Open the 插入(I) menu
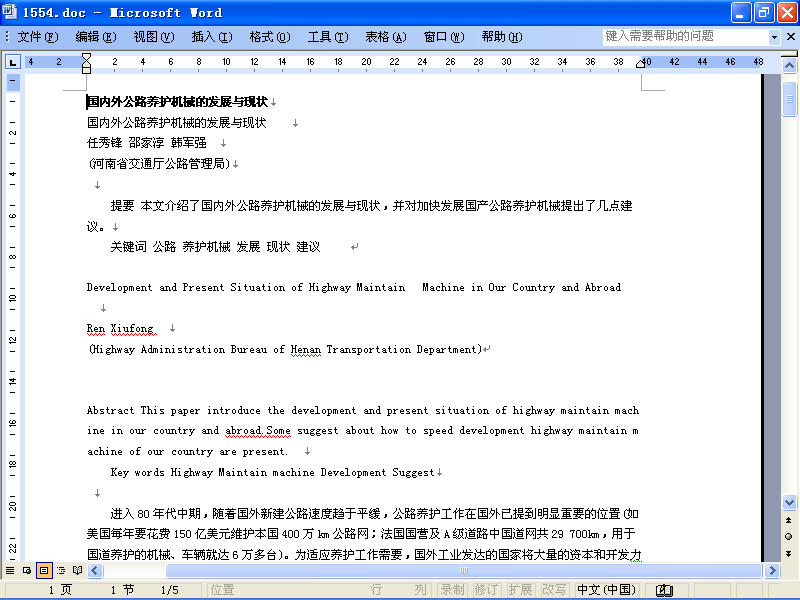The width and height of the screenshot is (800, 600). 212,37
